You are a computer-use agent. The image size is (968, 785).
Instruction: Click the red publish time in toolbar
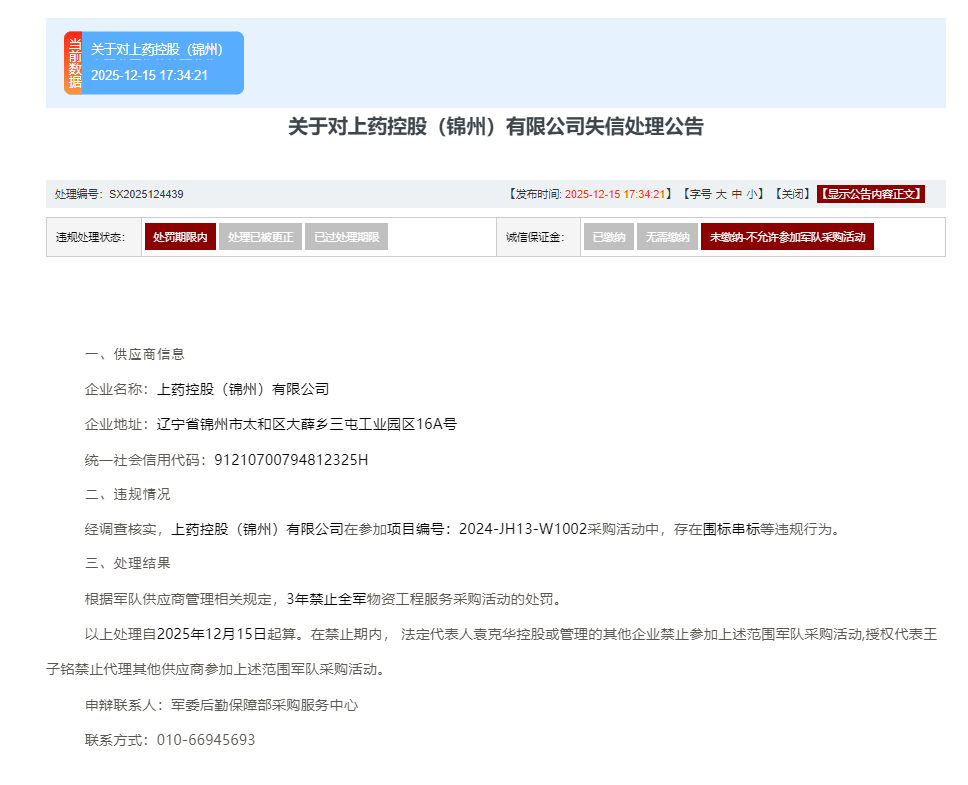[x=615, y=194]
